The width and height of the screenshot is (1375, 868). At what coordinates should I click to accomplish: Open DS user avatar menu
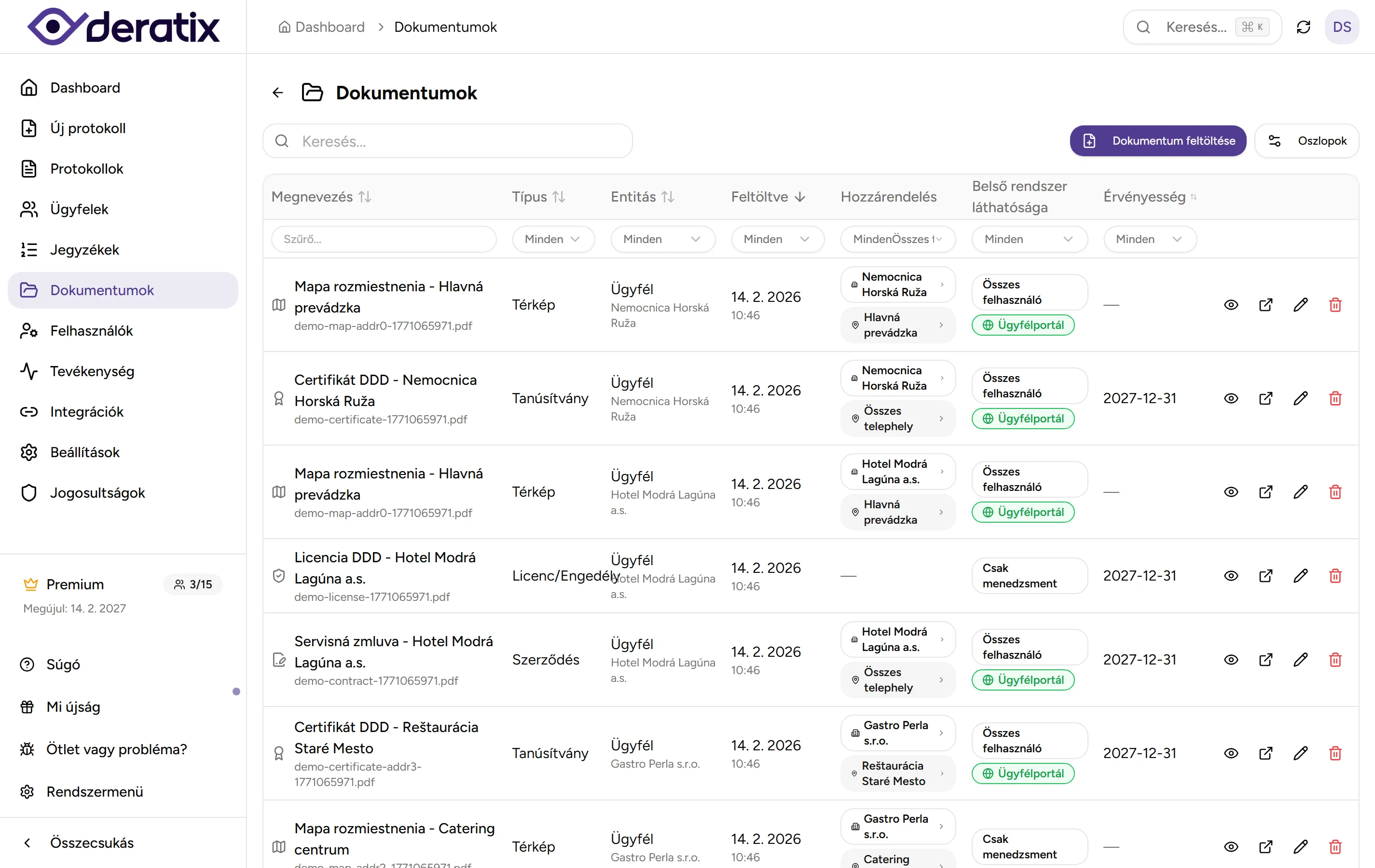[1341, 27]
